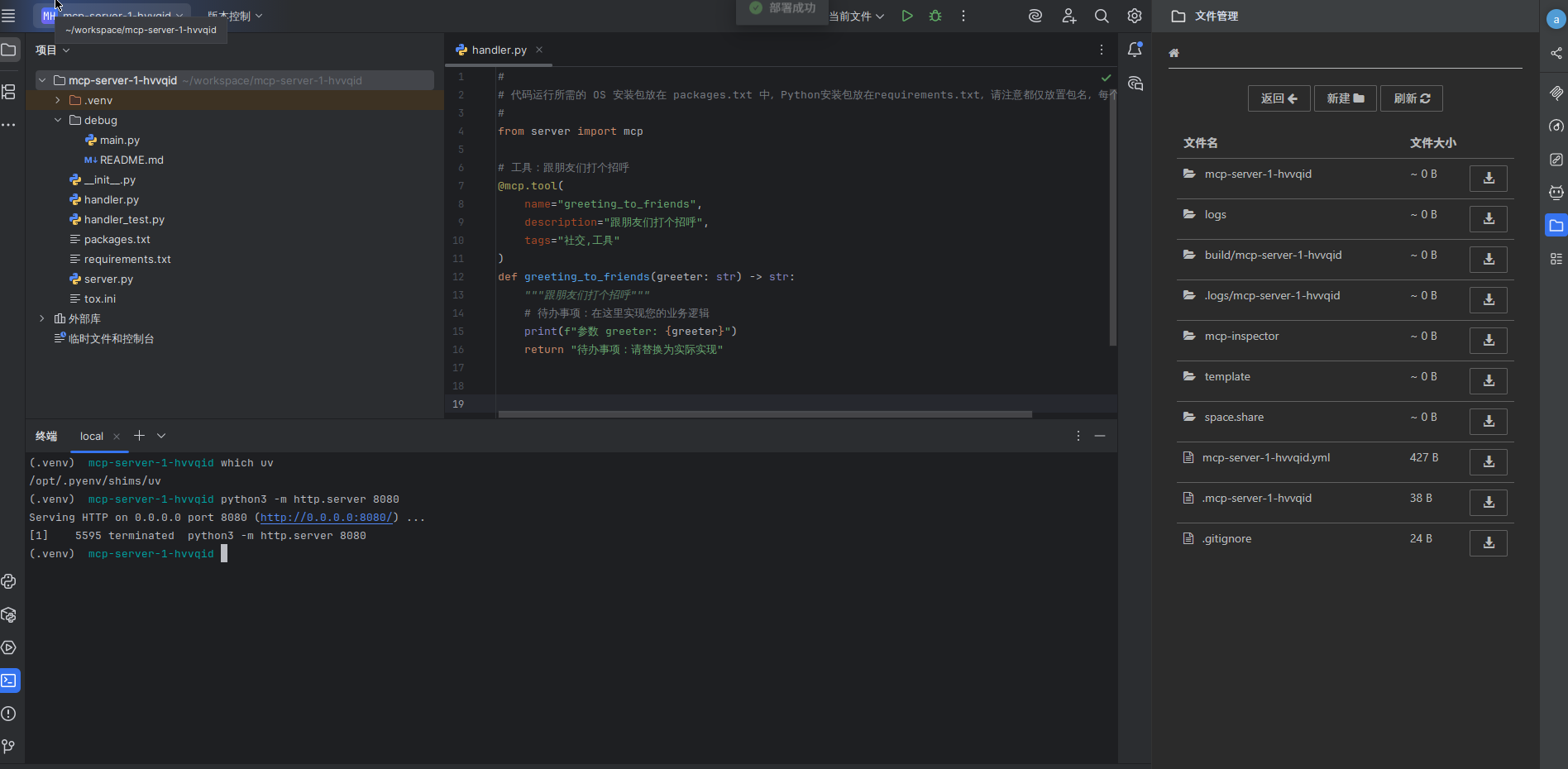Open IDE settings gear icon
The height and width of the screenshot is (769, 1568).
tap(1135, 16)
